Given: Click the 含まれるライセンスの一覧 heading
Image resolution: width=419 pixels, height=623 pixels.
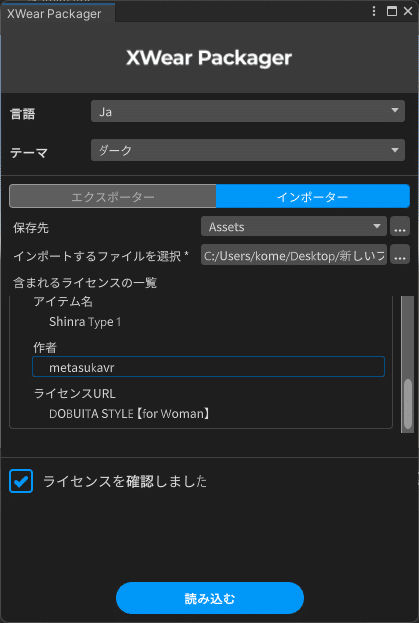Looking at the screenshot, I should [85, 283].
